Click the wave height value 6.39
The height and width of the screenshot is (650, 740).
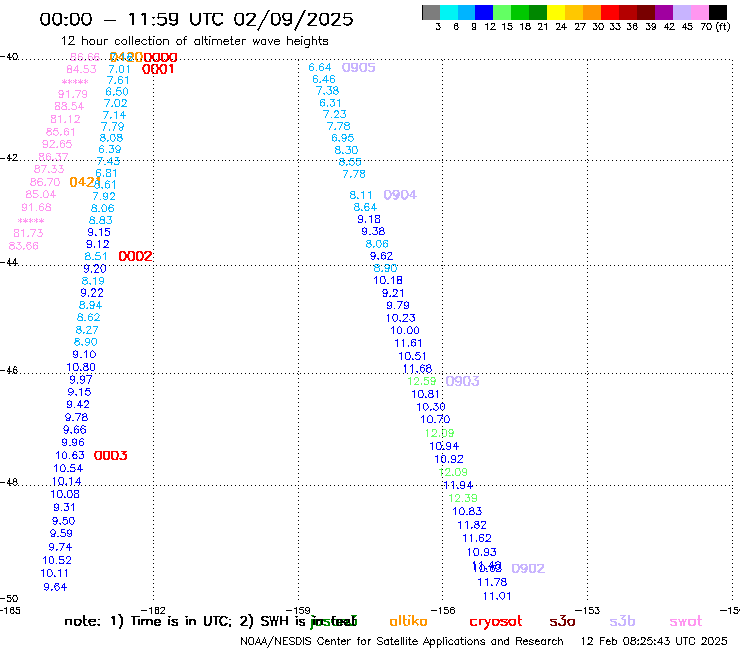[x=110, y=150]
